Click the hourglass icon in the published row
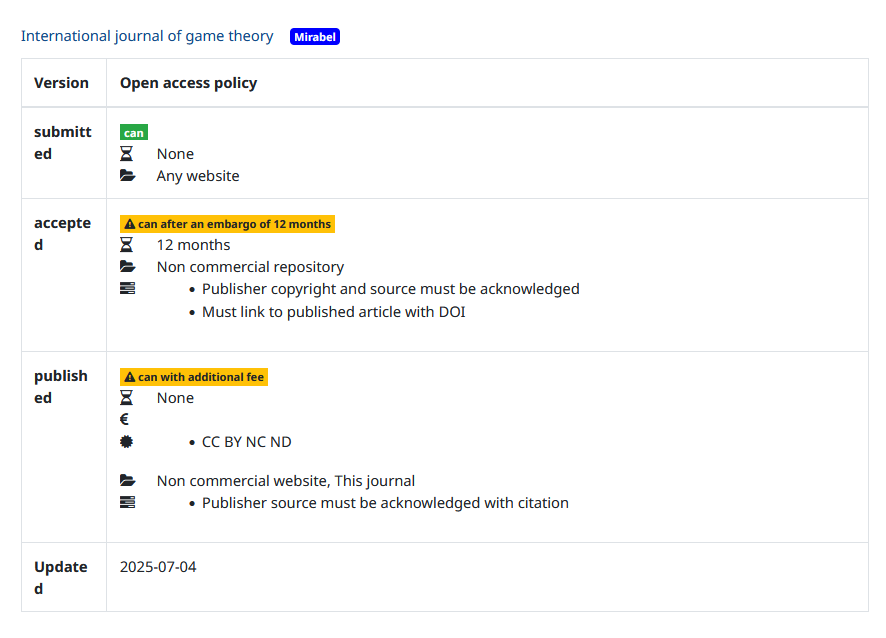Image resolution: width=886 pixels, height=638 pixels. [x=127, y=398]
